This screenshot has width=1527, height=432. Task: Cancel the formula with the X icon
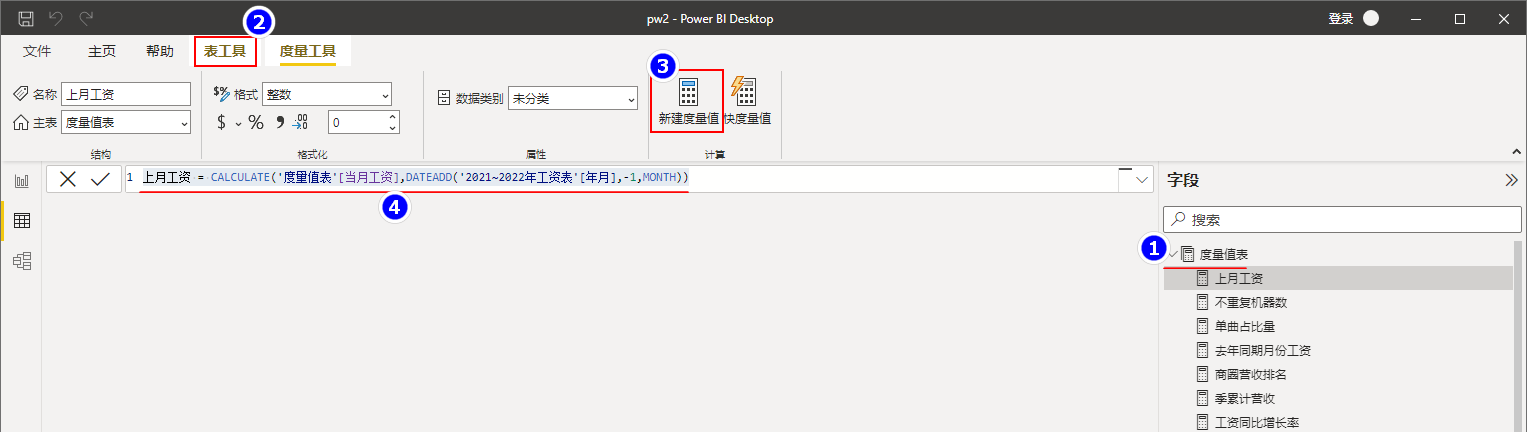[x=68, y=179]
